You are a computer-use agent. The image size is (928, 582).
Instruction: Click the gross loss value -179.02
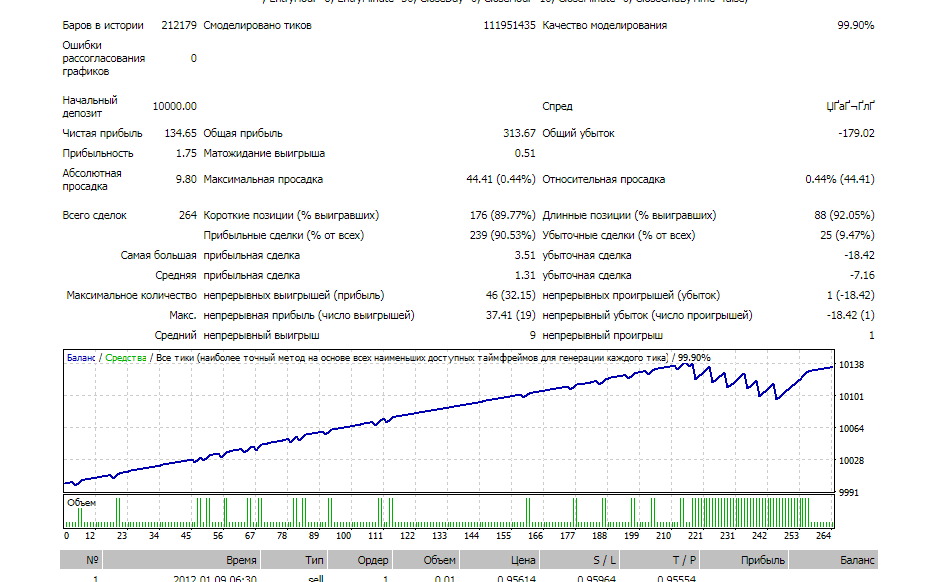[856, 133]
